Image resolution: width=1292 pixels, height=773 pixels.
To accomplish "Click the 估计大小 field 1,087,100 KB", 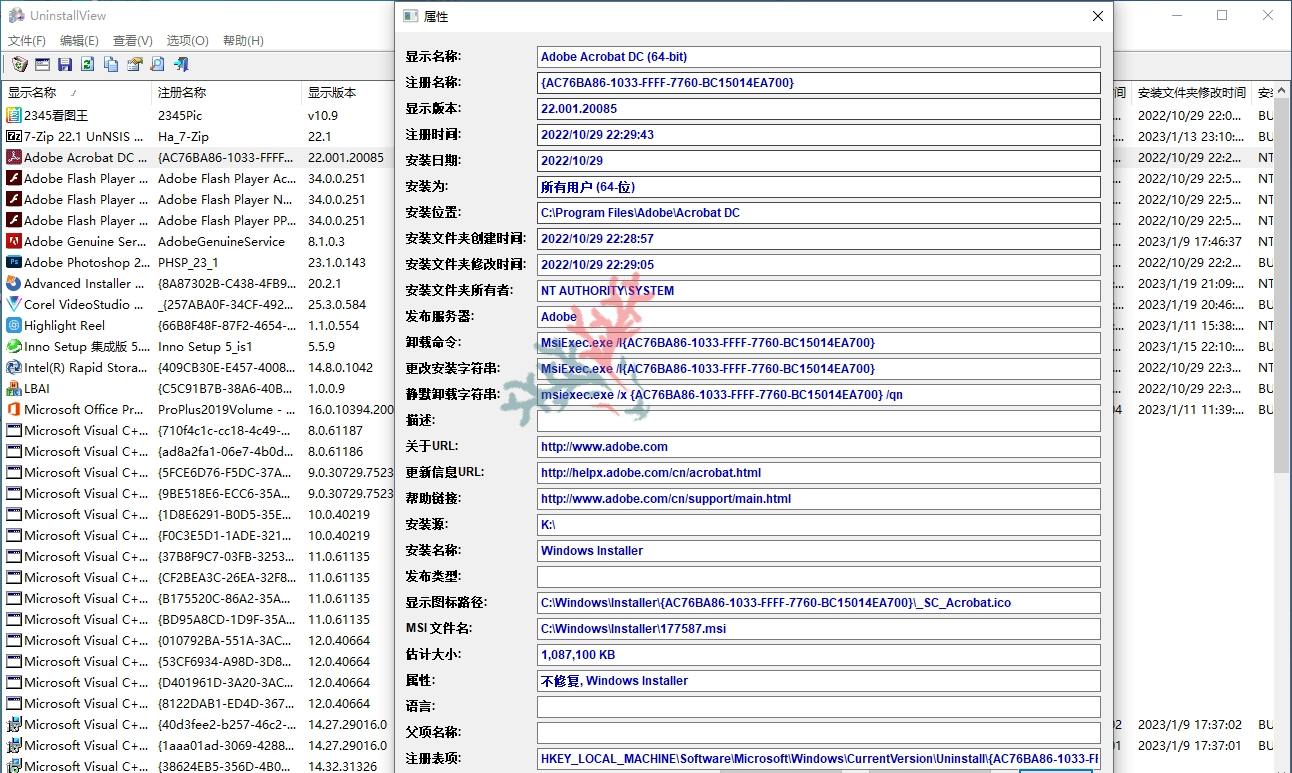I will coord(818,655).
